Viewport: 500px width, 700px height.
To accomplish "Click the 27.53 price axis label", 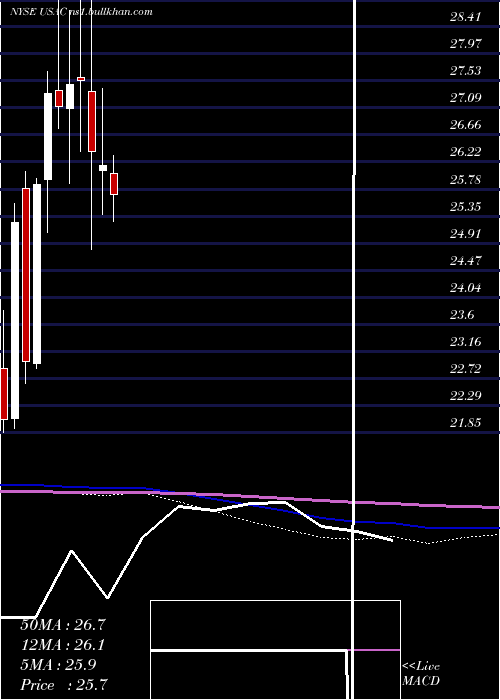I will click(465, 71).
